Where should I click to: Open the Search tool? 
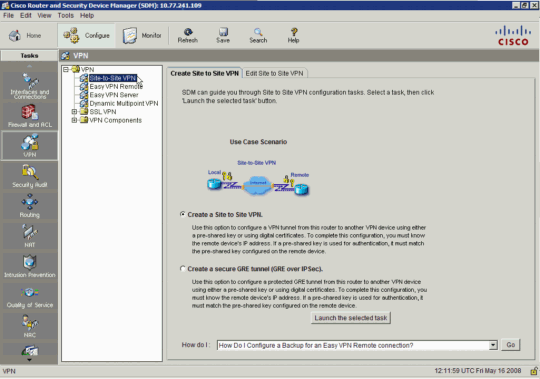258,35
